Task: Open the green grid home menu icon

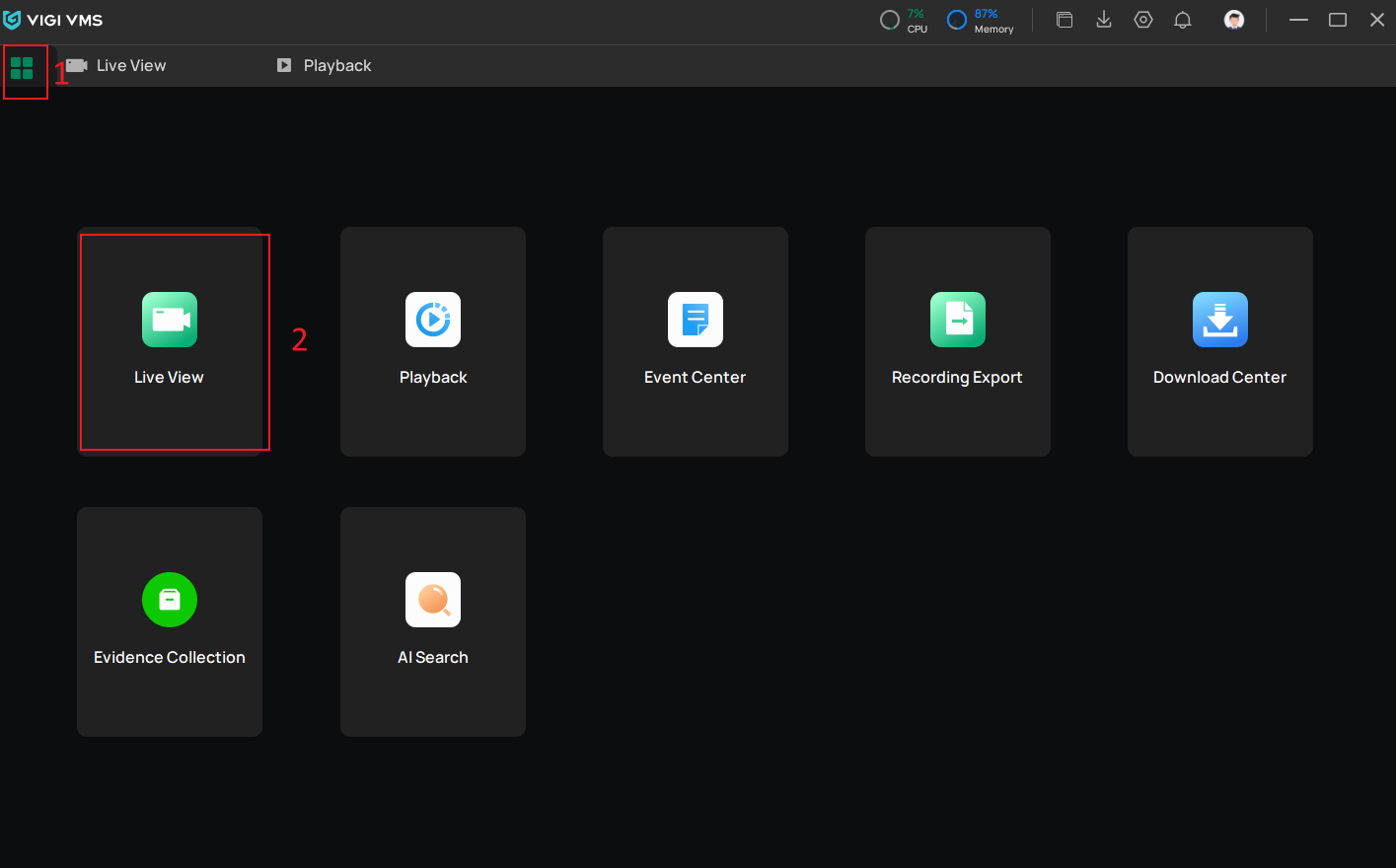Action: (x=22, y=67)
